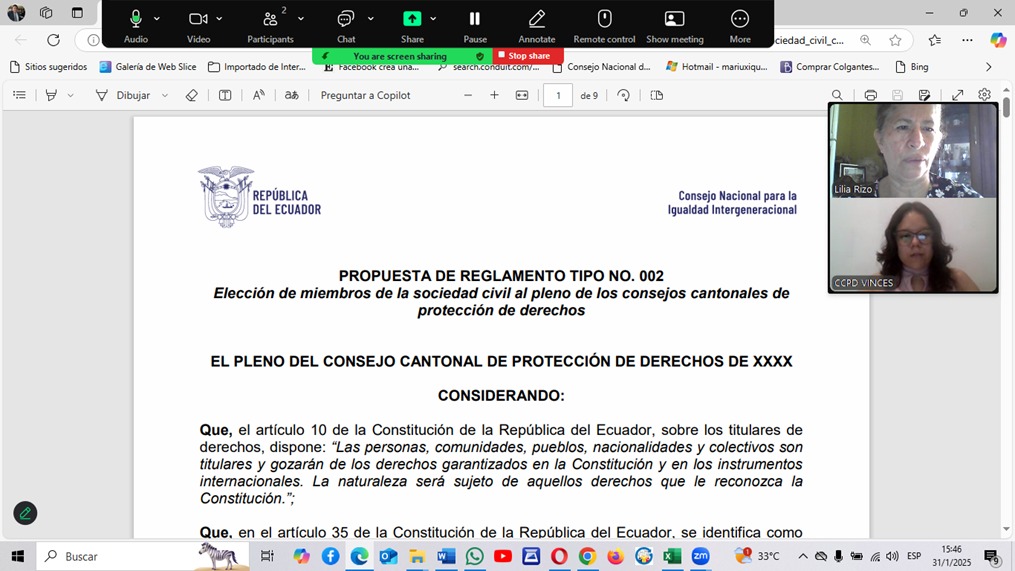Screen dimensions: 1015x571
Task: Open the Bing bookmark
Action: 911,67
